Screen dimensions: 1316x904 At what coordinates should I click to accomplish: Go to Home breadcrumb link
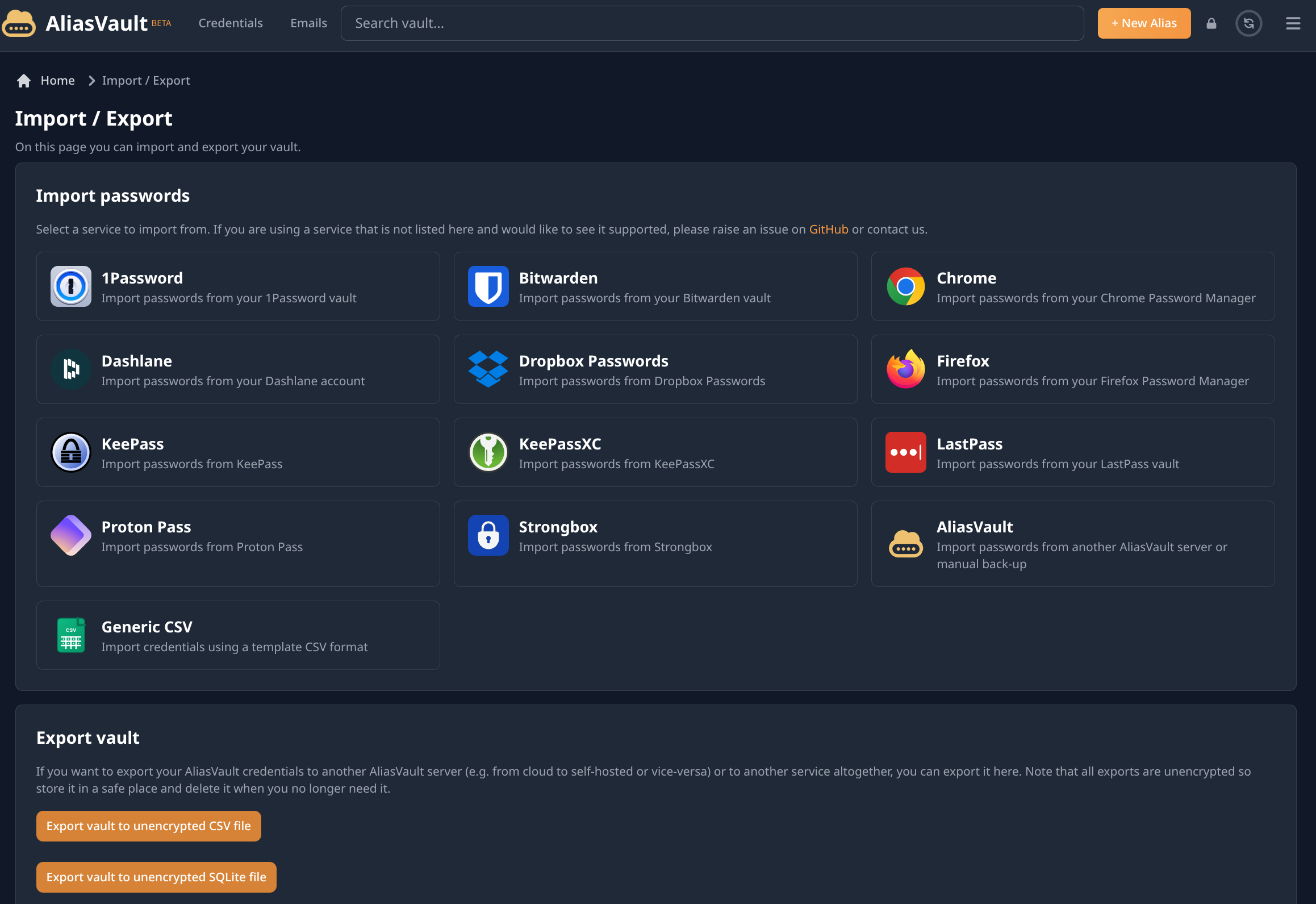(x=57, y=81)
